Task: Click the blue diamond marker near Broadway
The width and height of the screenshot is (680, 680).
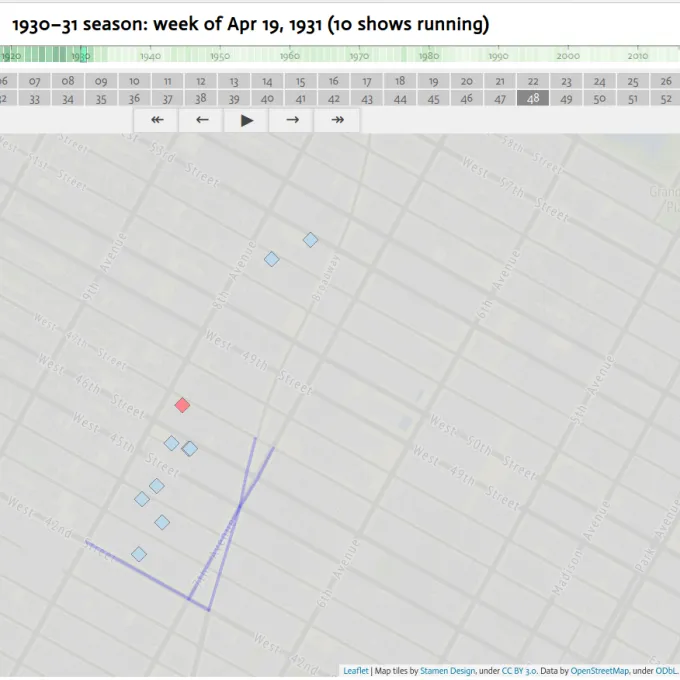Action: pyautogui.click(x=310, y=240)
